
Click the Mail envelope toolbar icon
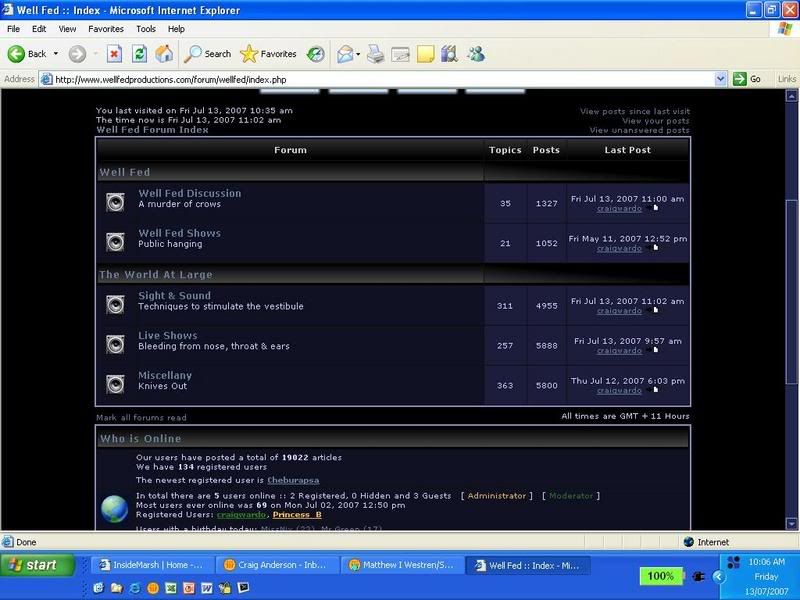345,54
